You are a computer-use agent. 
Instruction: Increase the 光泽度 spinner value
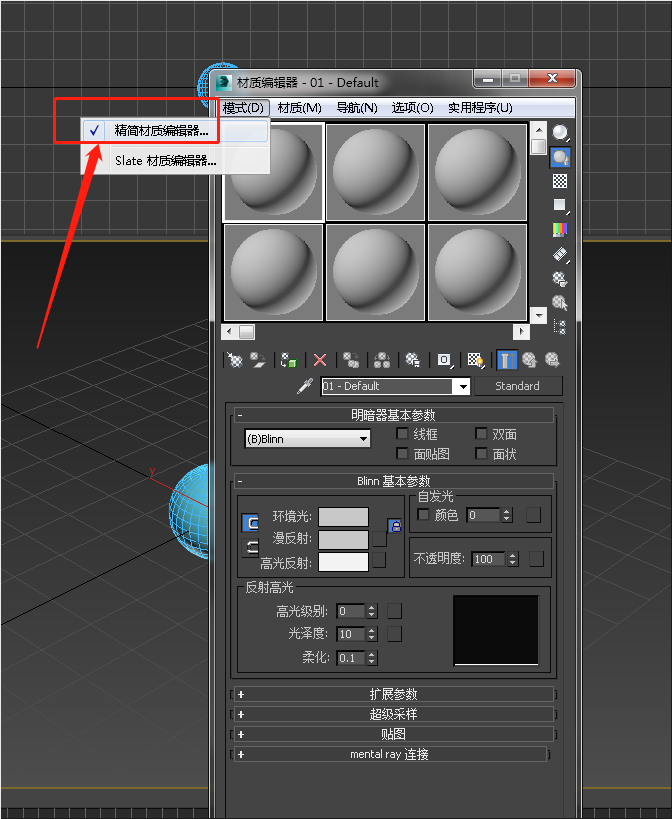[x=372, y=630]
